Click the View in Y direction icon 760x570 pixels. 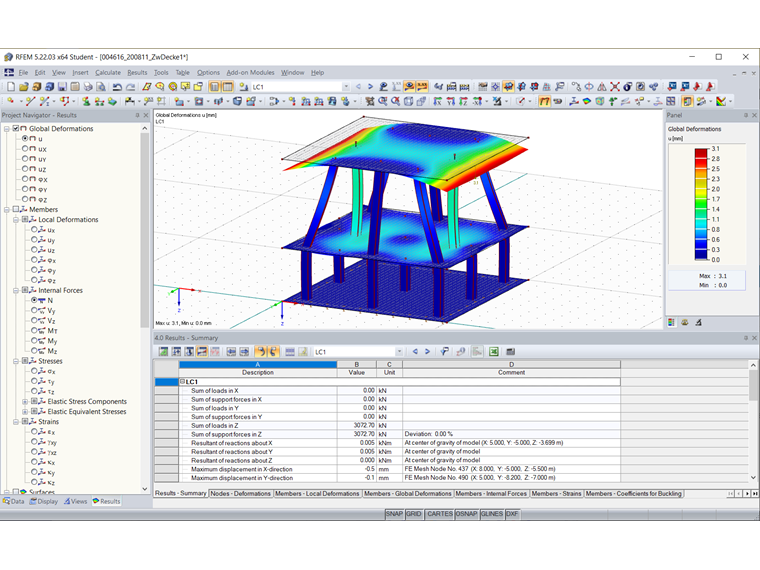click(450, 101)
